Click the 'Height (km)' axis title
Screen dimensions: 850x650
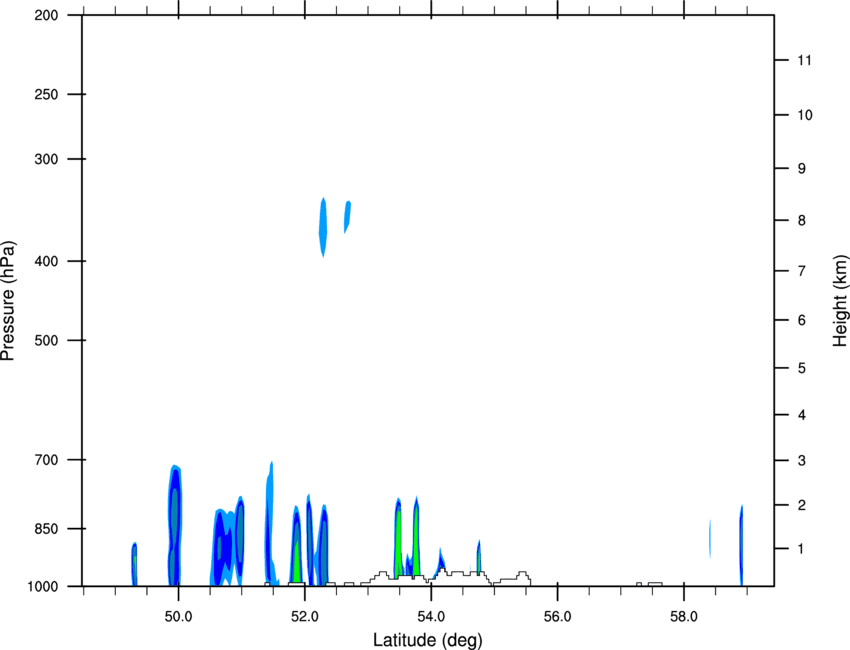[x=840, y=301]
